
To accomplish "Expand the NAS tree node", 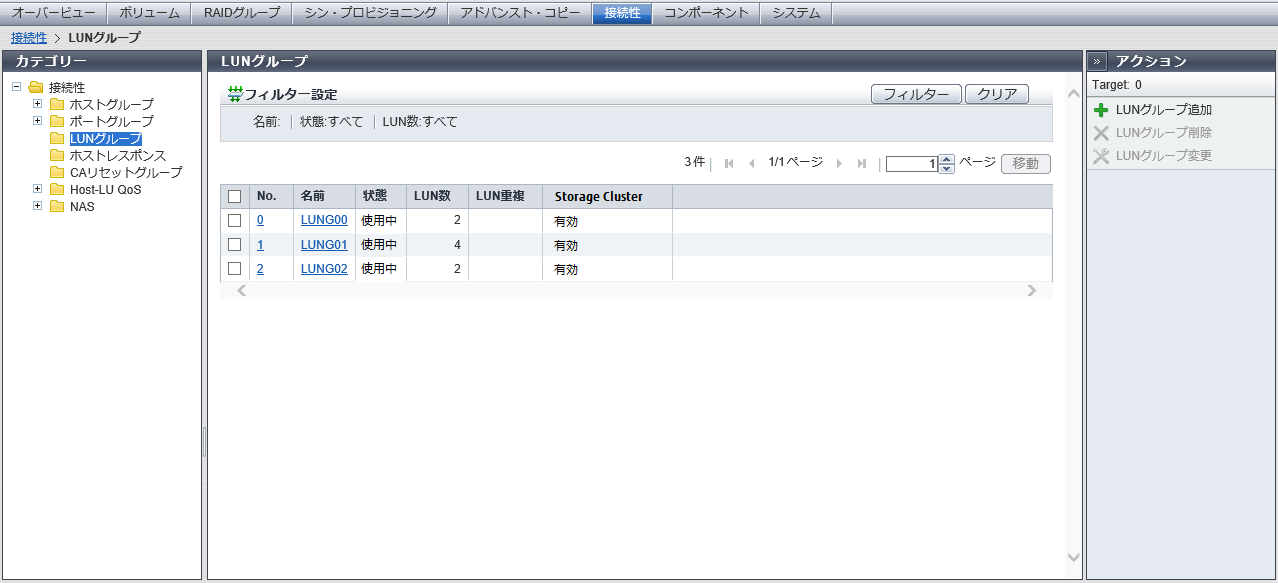I will click(x=38, y=206).
